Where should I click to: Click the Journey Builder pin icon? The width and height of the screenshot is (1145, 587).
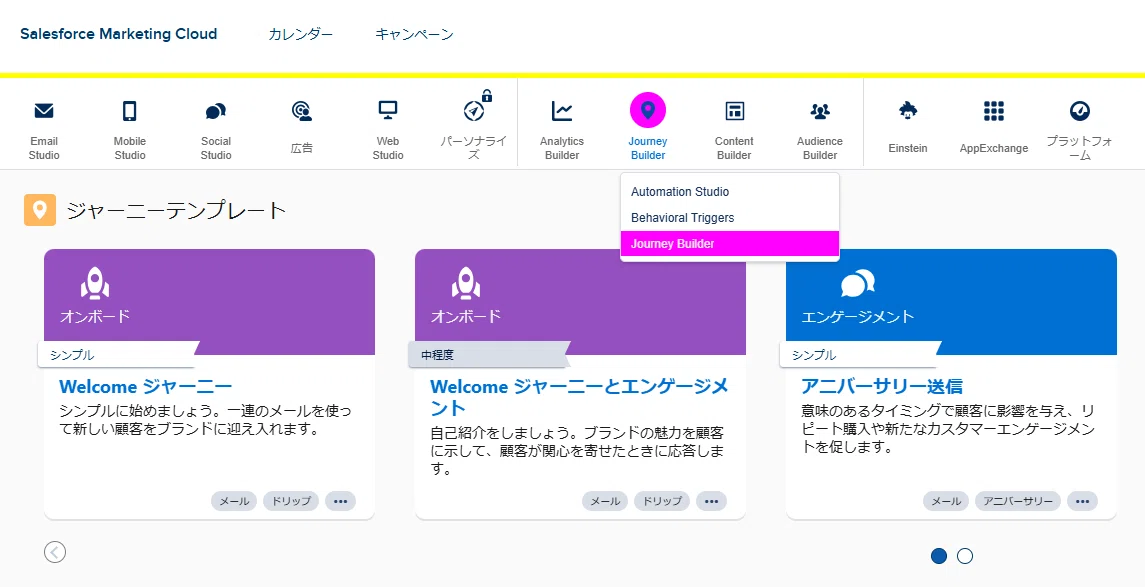click(648, 111)
